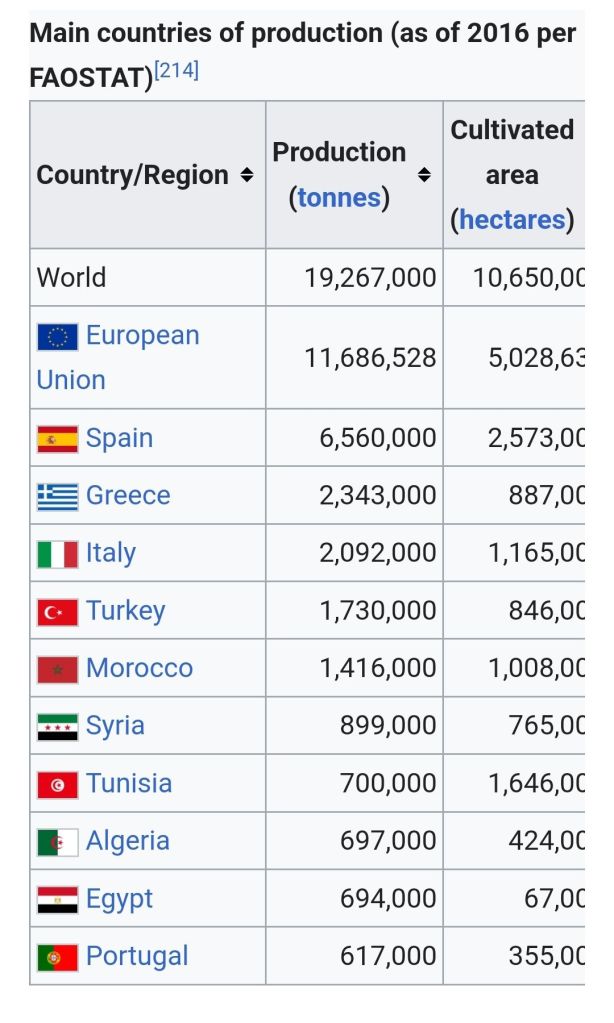Open the hectares link
Viewport: 614px width, 1023px height.
tap(512, 220)
